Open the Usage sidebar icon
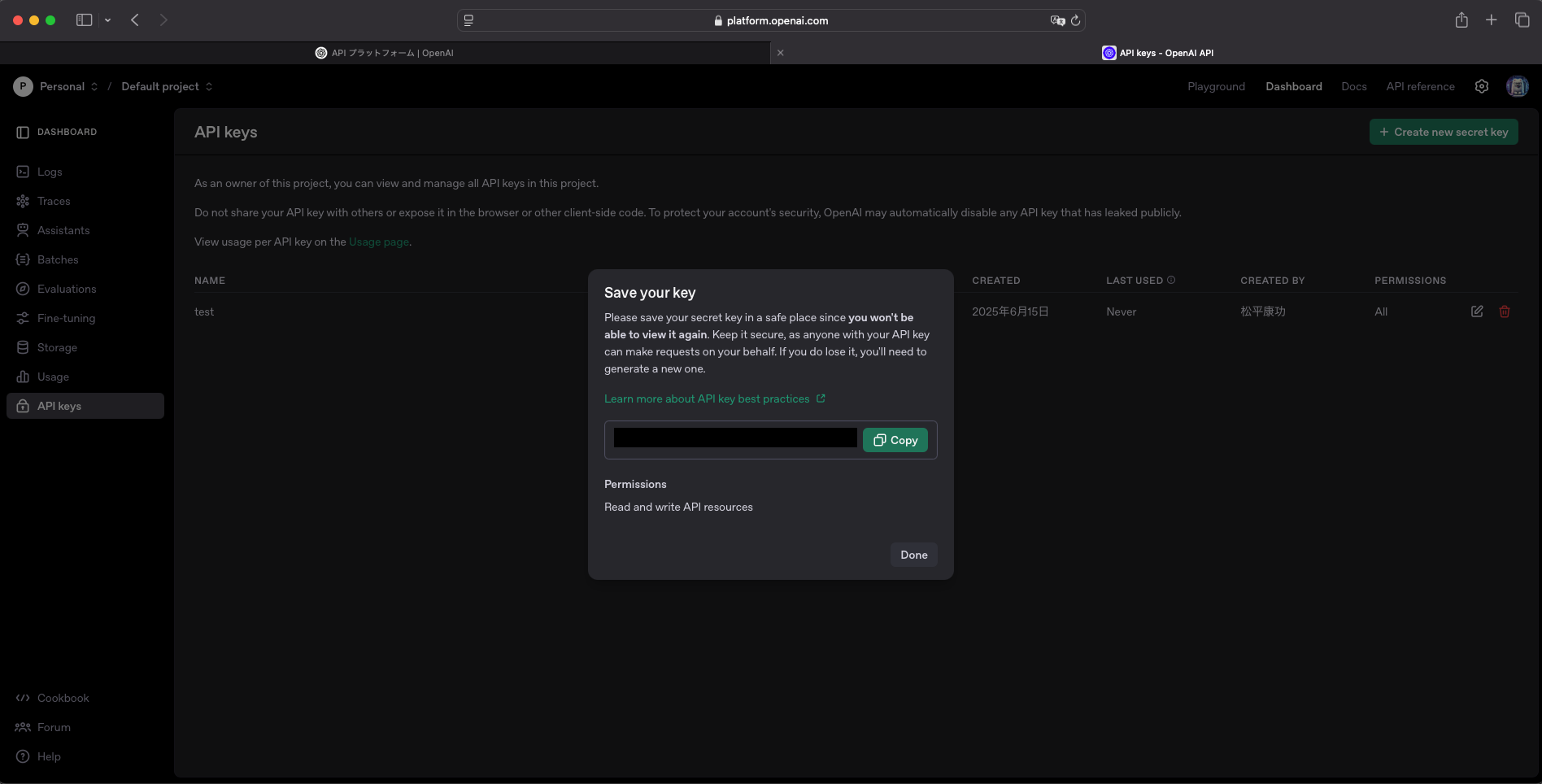This screenshot has height=784, width=1542. pyautogui.click(x=23, y=377)
